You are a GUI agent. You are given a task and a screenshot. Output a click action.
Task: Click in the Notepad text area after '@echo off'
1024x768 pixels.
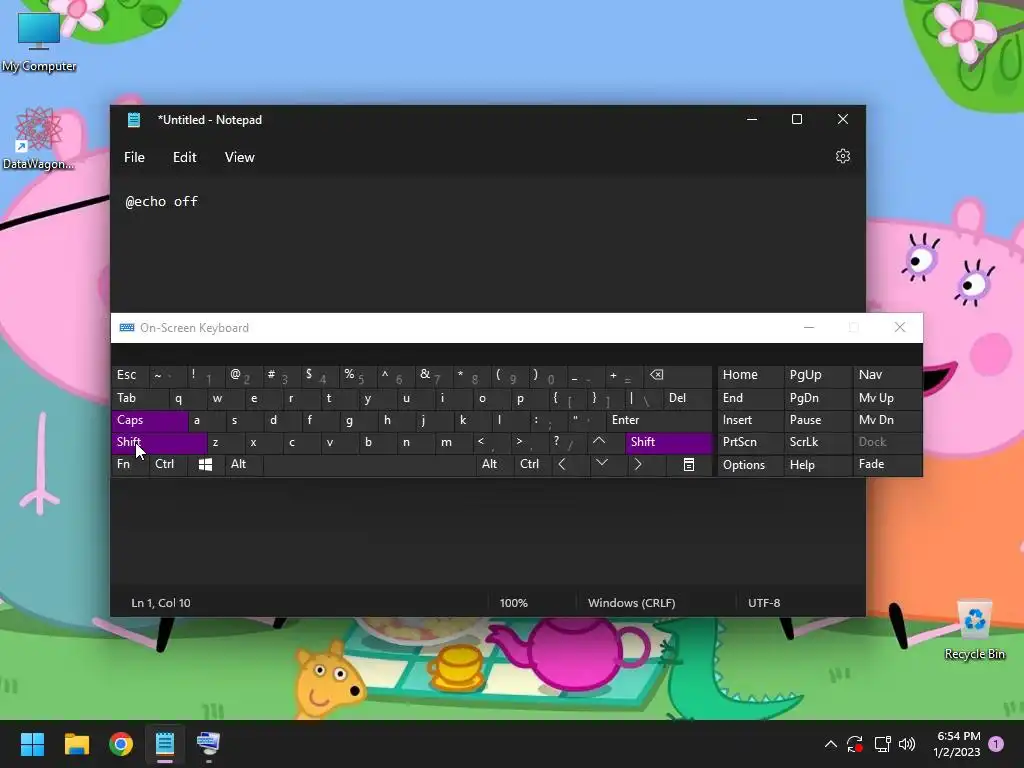point(200,202)
